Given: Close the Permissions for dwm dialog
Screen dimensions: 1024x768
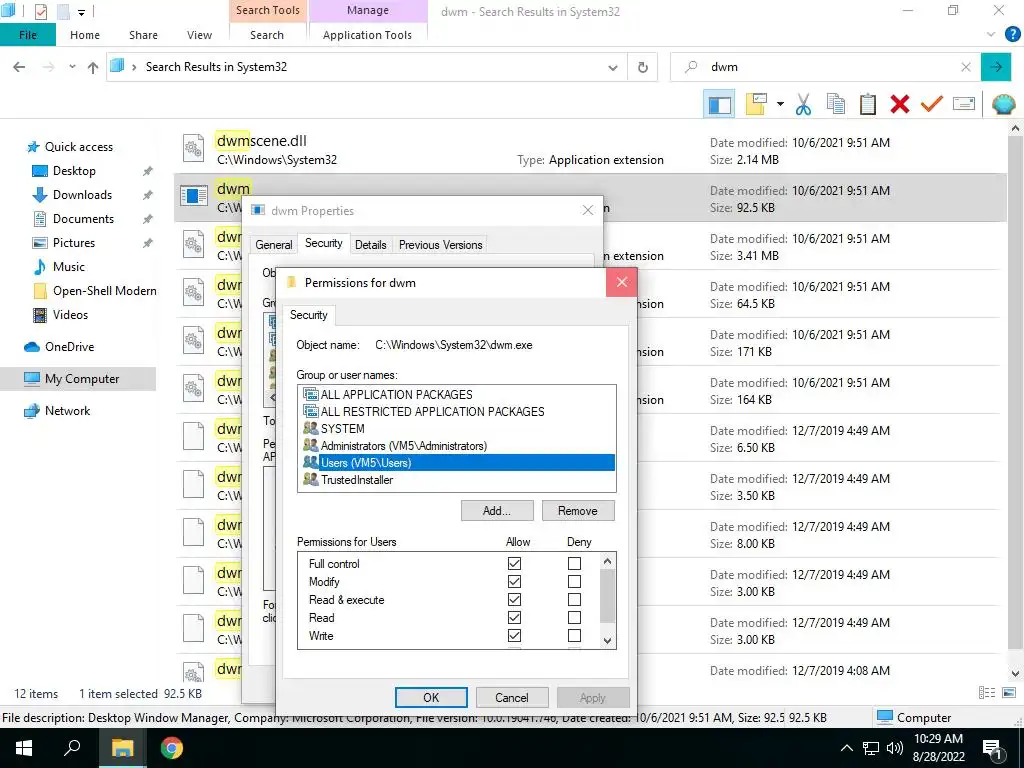Looking at the screenshot, I should pyautogui.click(x=622, y=282).
